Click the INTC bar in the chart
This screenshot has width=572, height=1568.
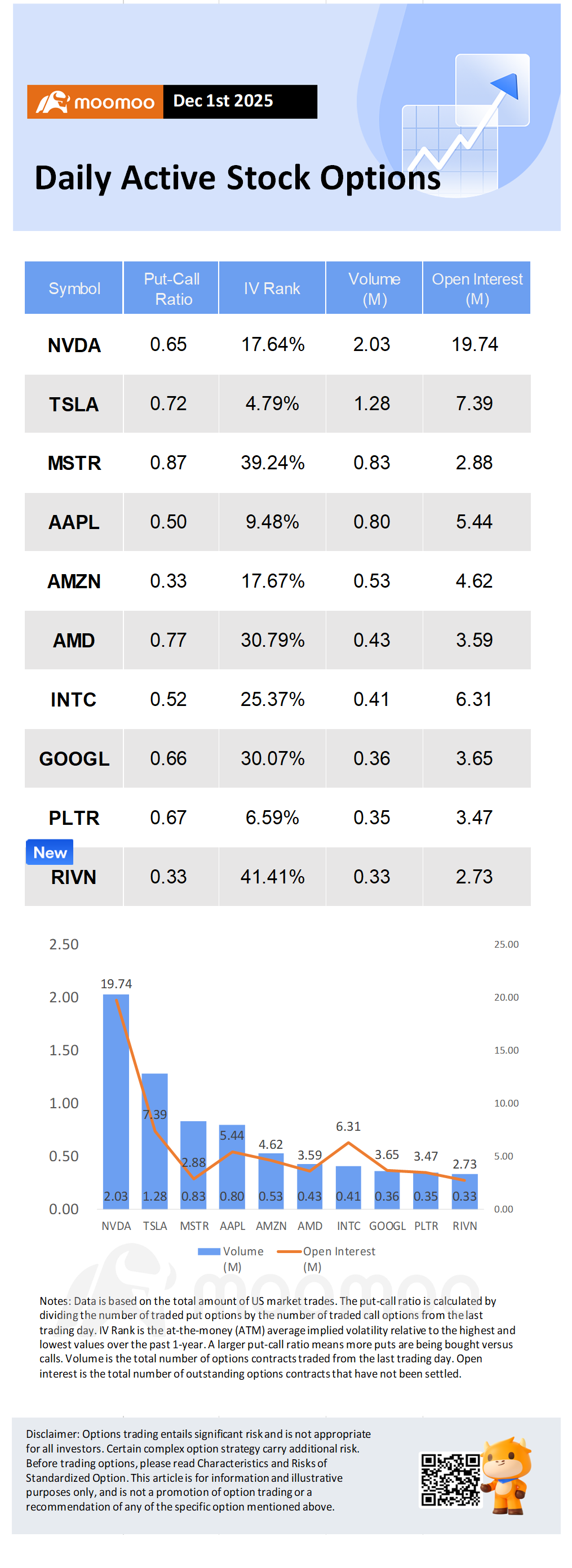pyautogui.click(x=348, y=1188)
